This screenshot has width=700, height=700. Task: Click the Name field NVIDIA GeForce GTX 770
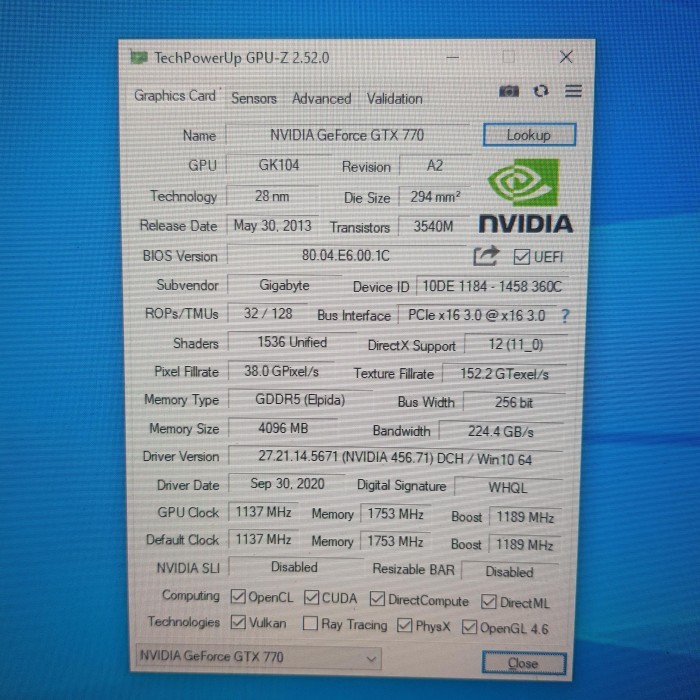(x=347, y=134)
